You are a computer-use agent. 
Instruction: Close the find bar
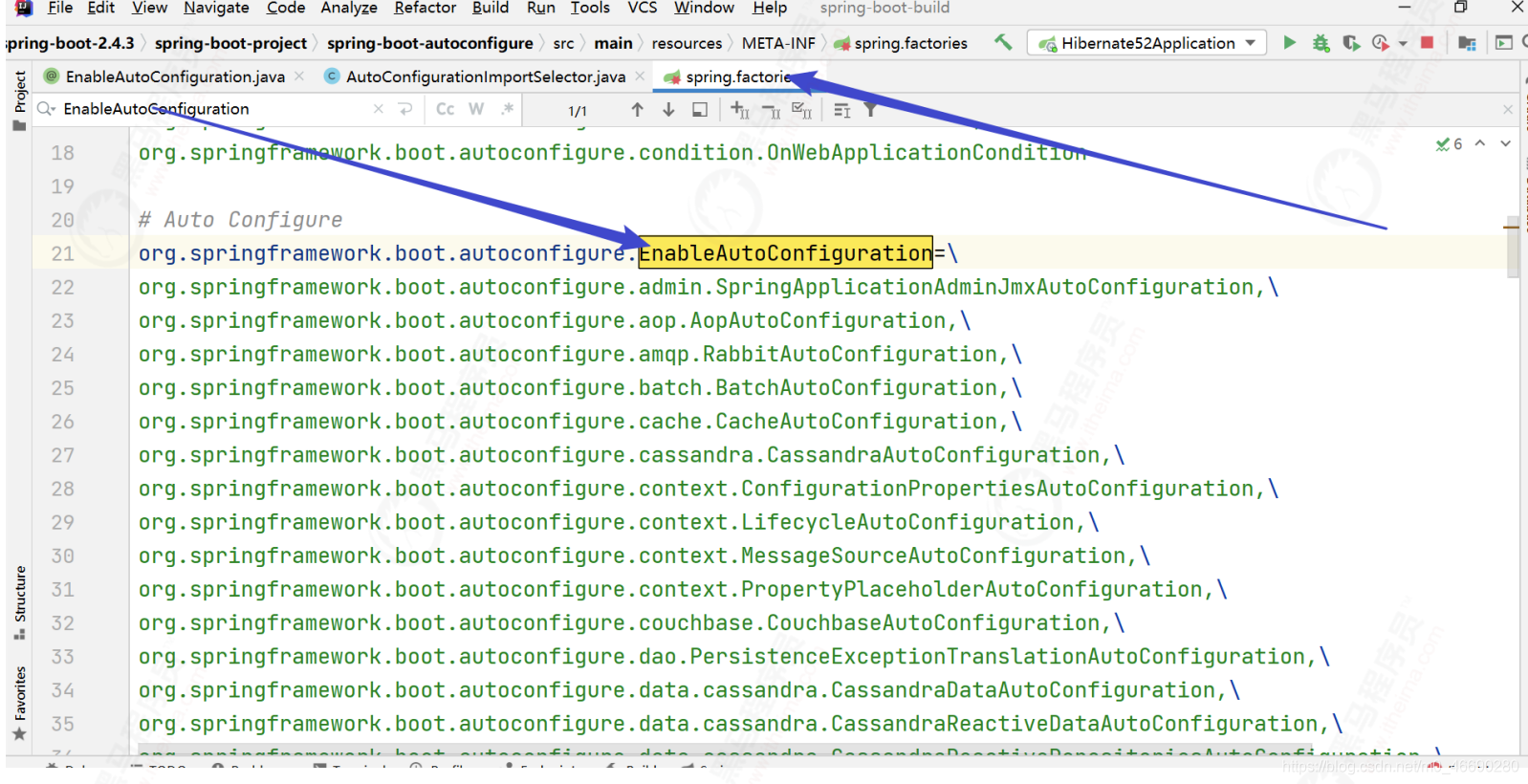pos(1508,109)
